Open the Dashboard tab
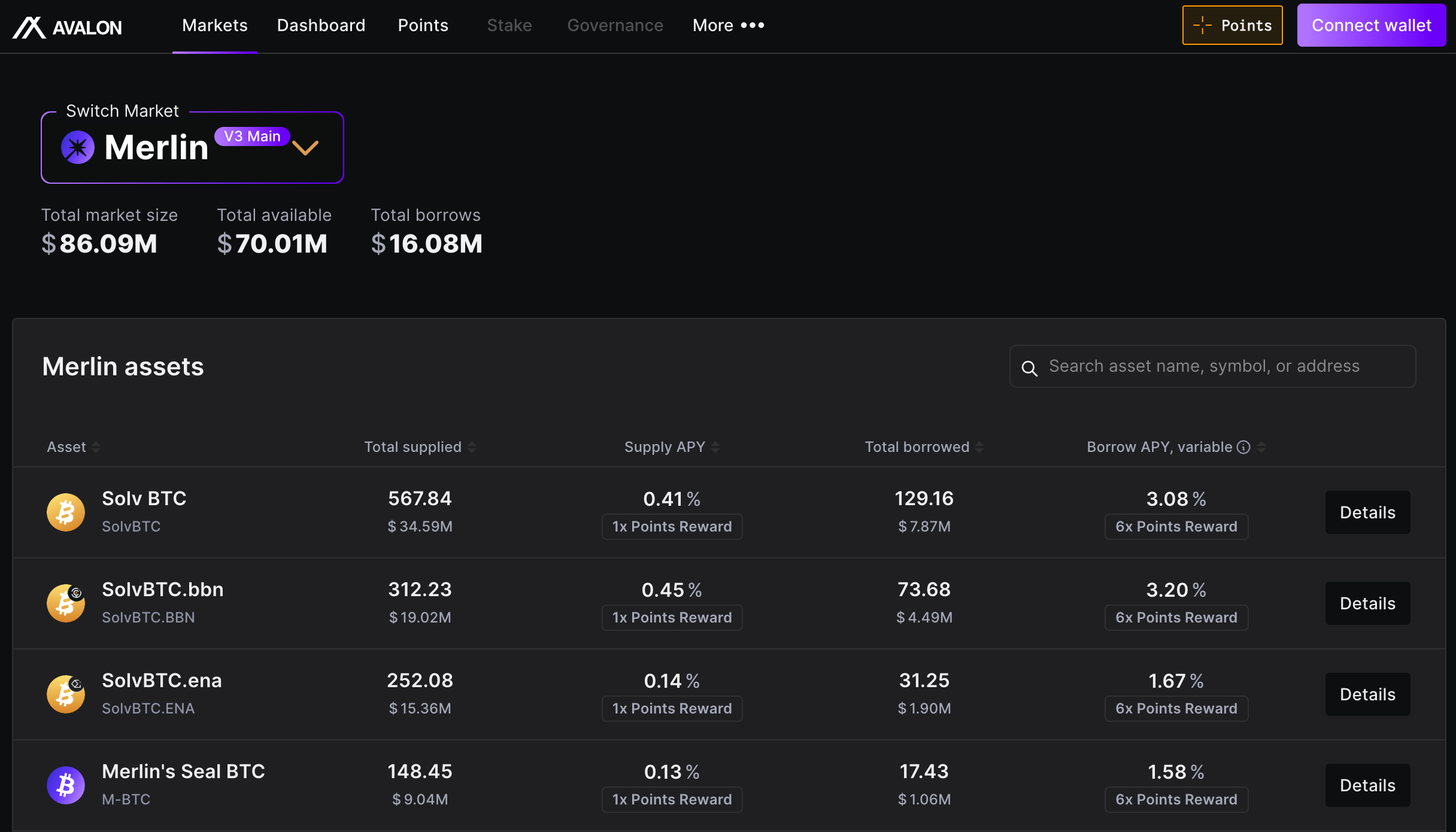The height and width of the screenshot is (832, 1456). 321,26
